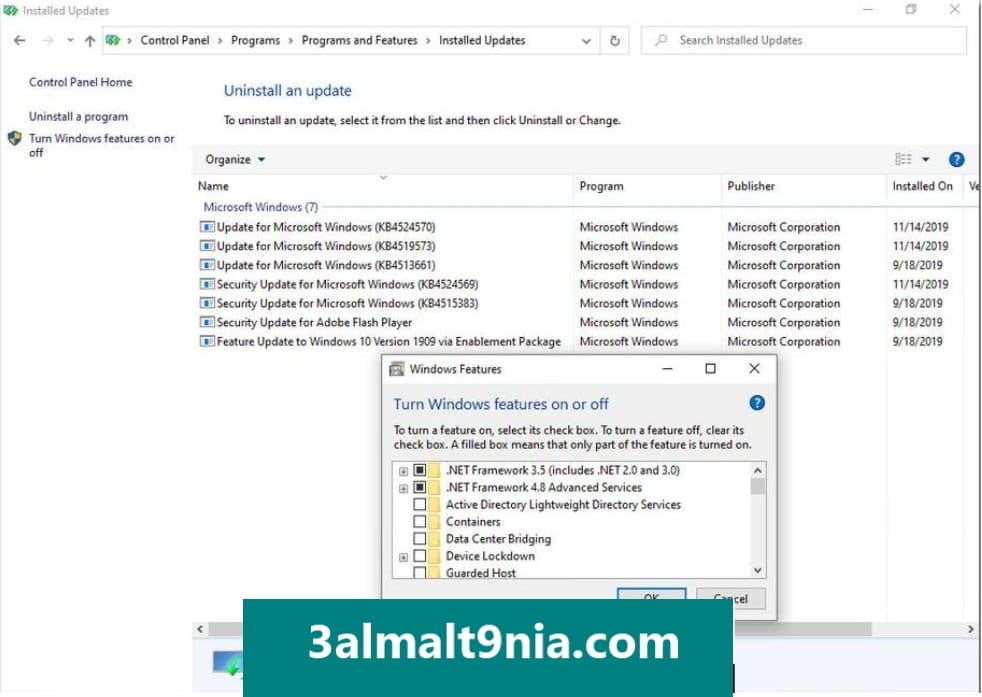The width and height of the screenshot is (982, 697).
Task: Sort by Installed On column header
Action: [924, 186]
